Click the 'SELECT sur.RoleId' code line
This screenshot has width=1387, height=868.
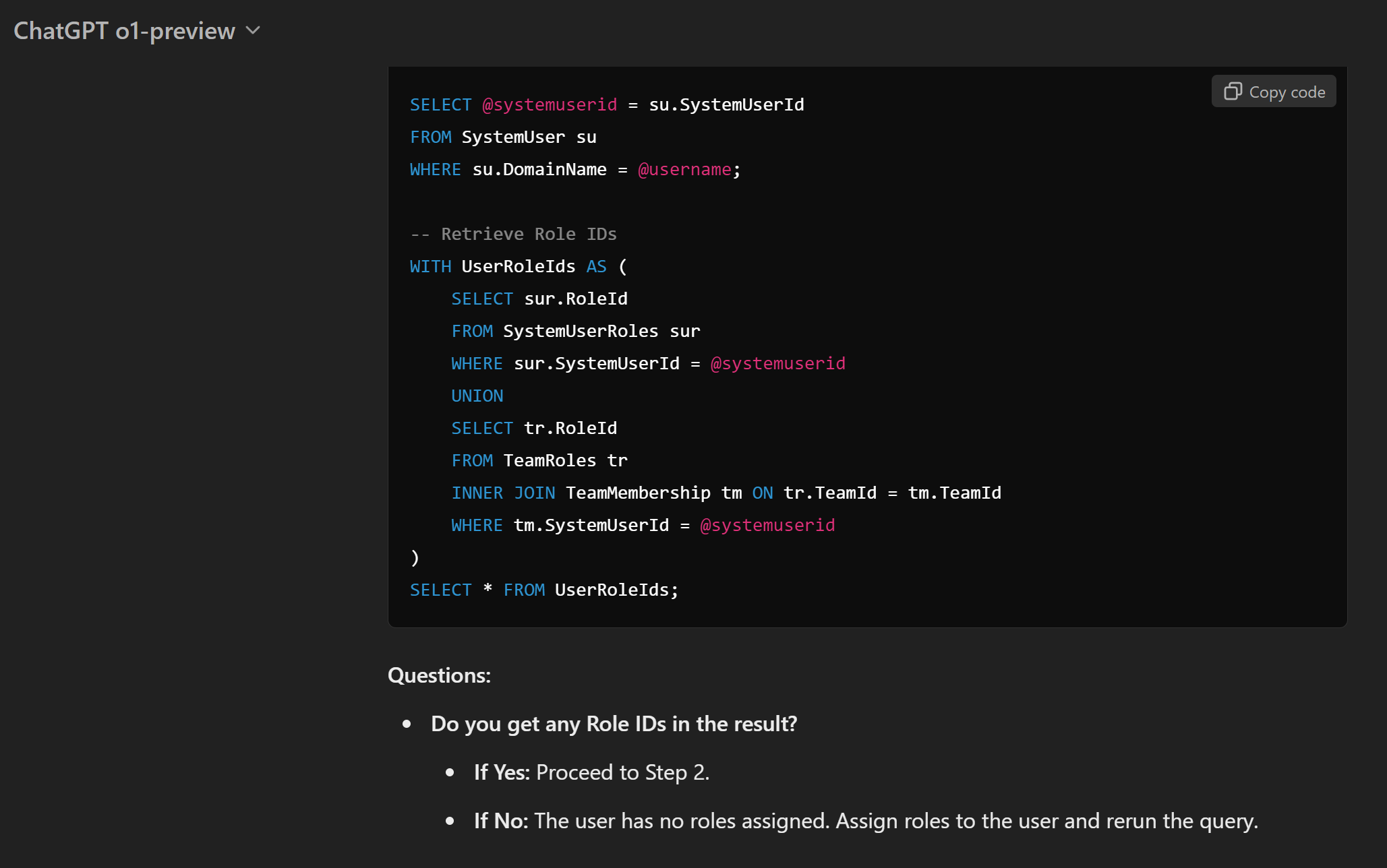539,299
